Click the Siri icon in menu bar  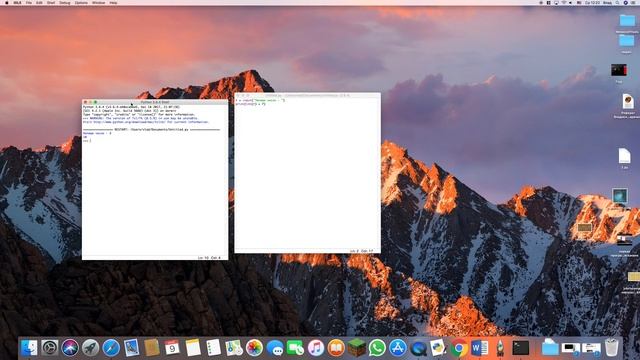pyautogui.click(x=625, y=2)
